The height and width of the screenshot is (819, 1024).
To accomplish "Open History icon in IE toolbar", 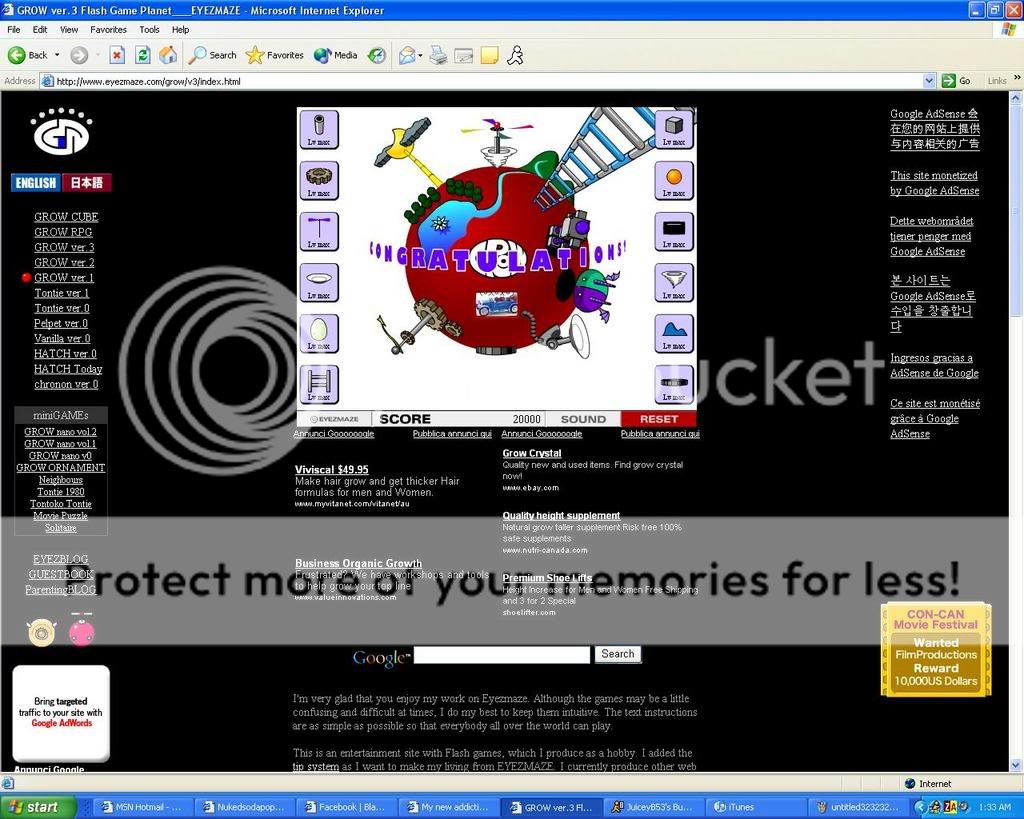I will tap(377, 56).
